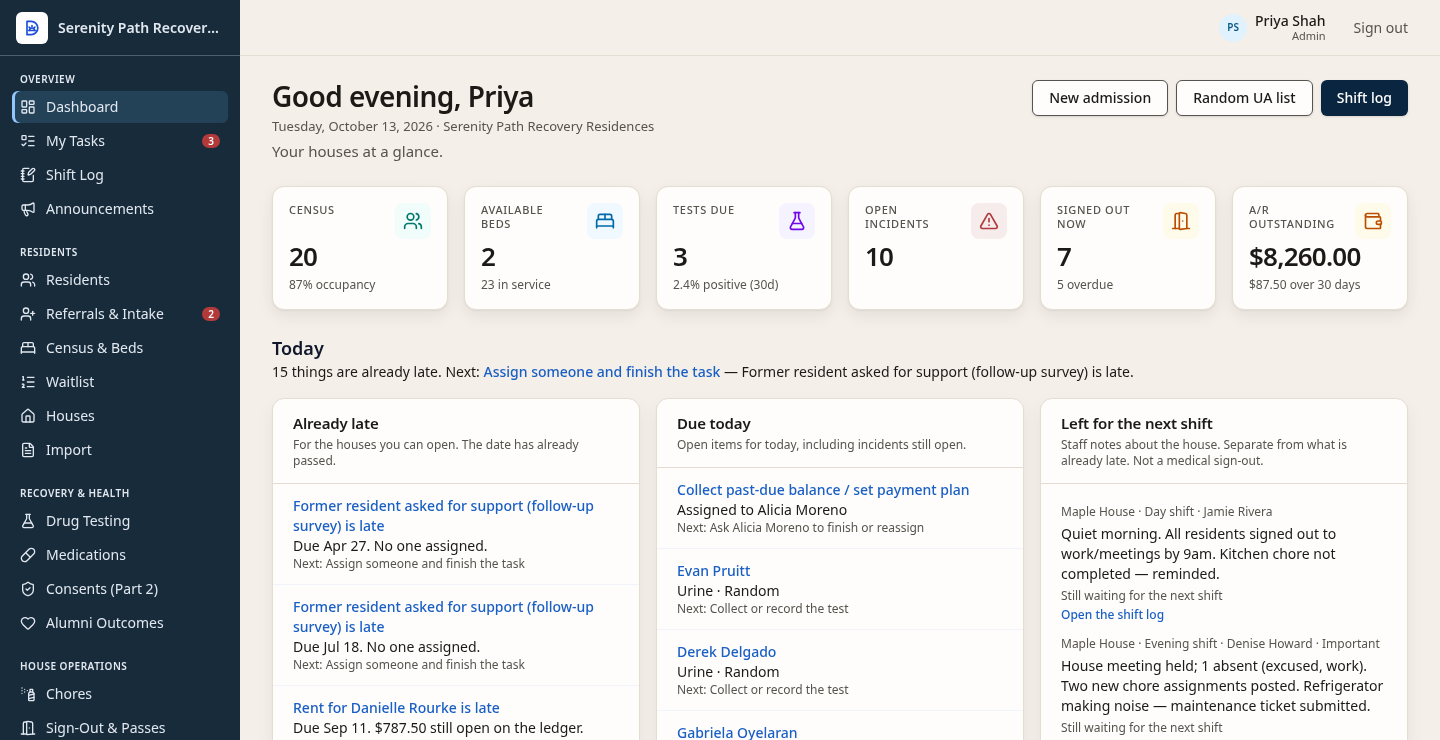The height and width of the screenshot is (740, 1440).
Task: Click the Waitlist list icon
Action: click(28, 382)
